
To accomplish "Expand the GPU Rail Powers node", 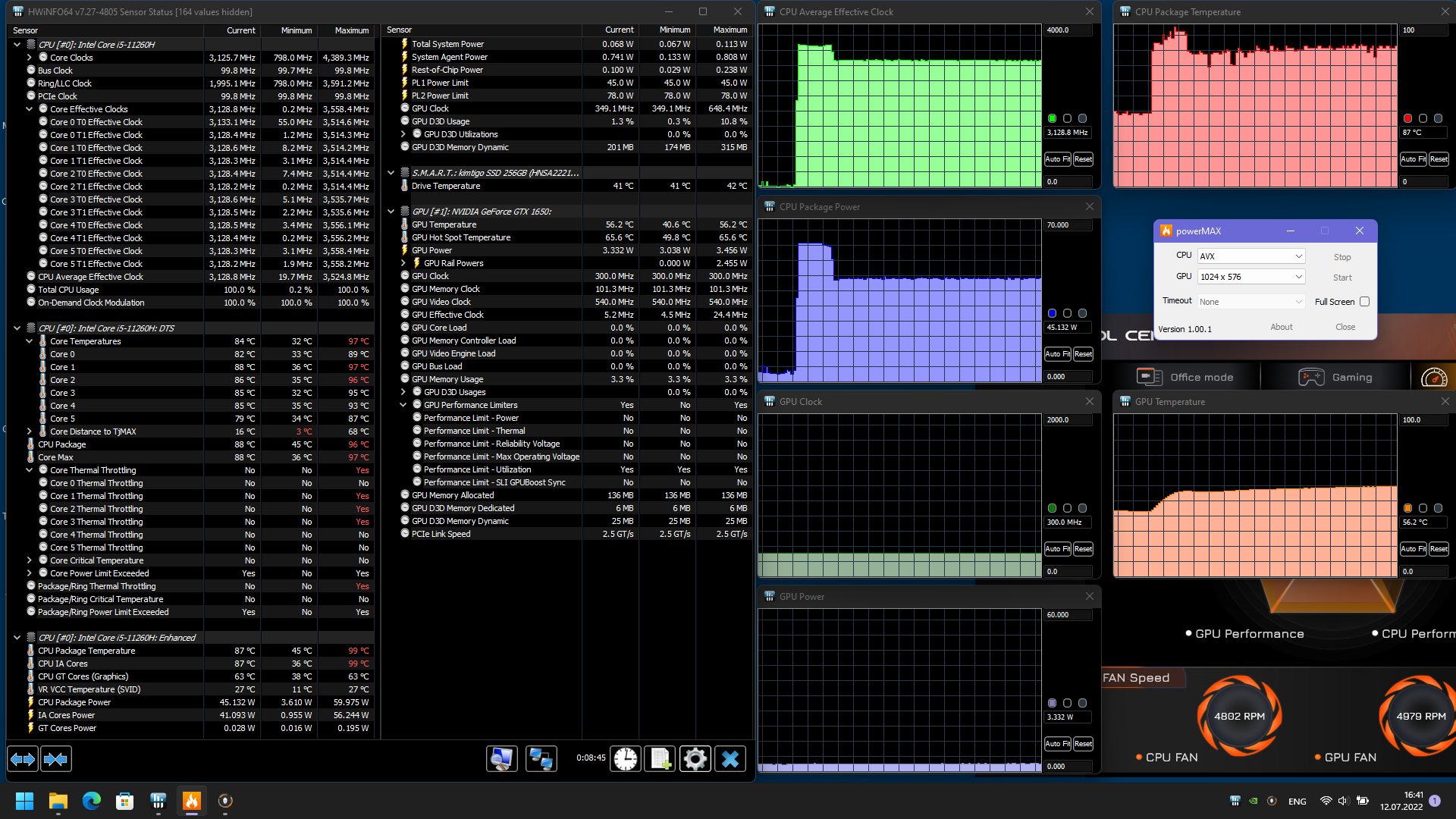I will coord(403,263).
